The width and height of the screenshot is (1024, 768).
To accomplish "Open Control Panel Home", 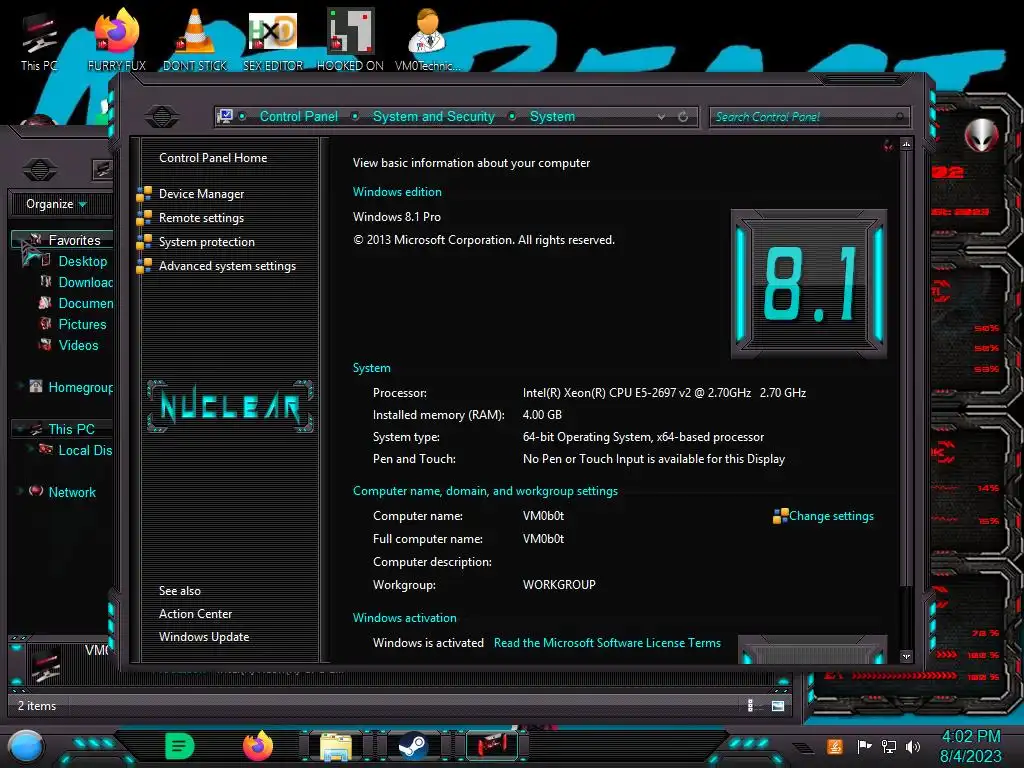I will 213,157.
